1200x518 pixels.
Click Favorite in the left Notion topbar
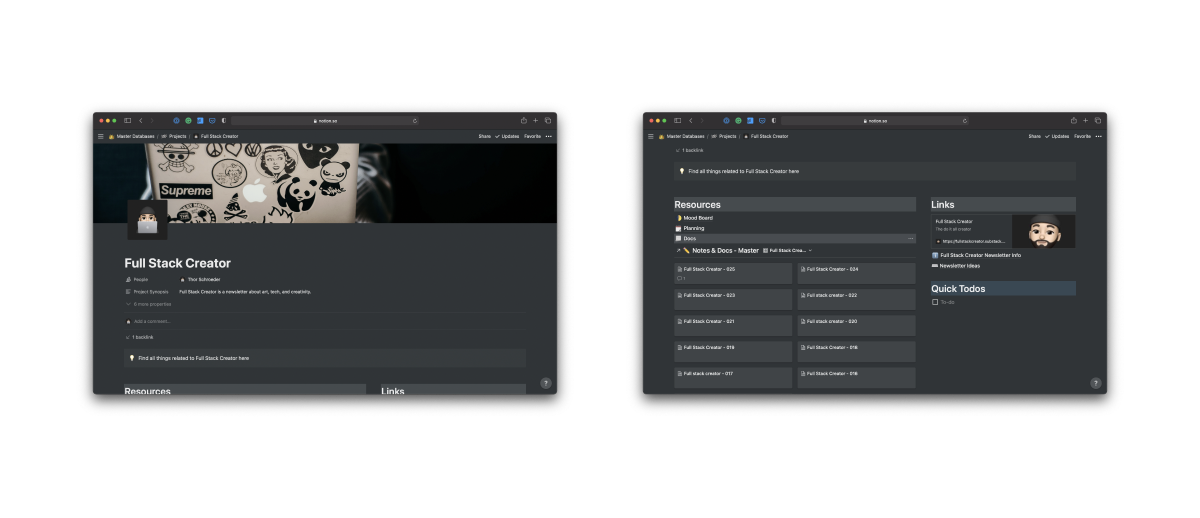[532, 136]
